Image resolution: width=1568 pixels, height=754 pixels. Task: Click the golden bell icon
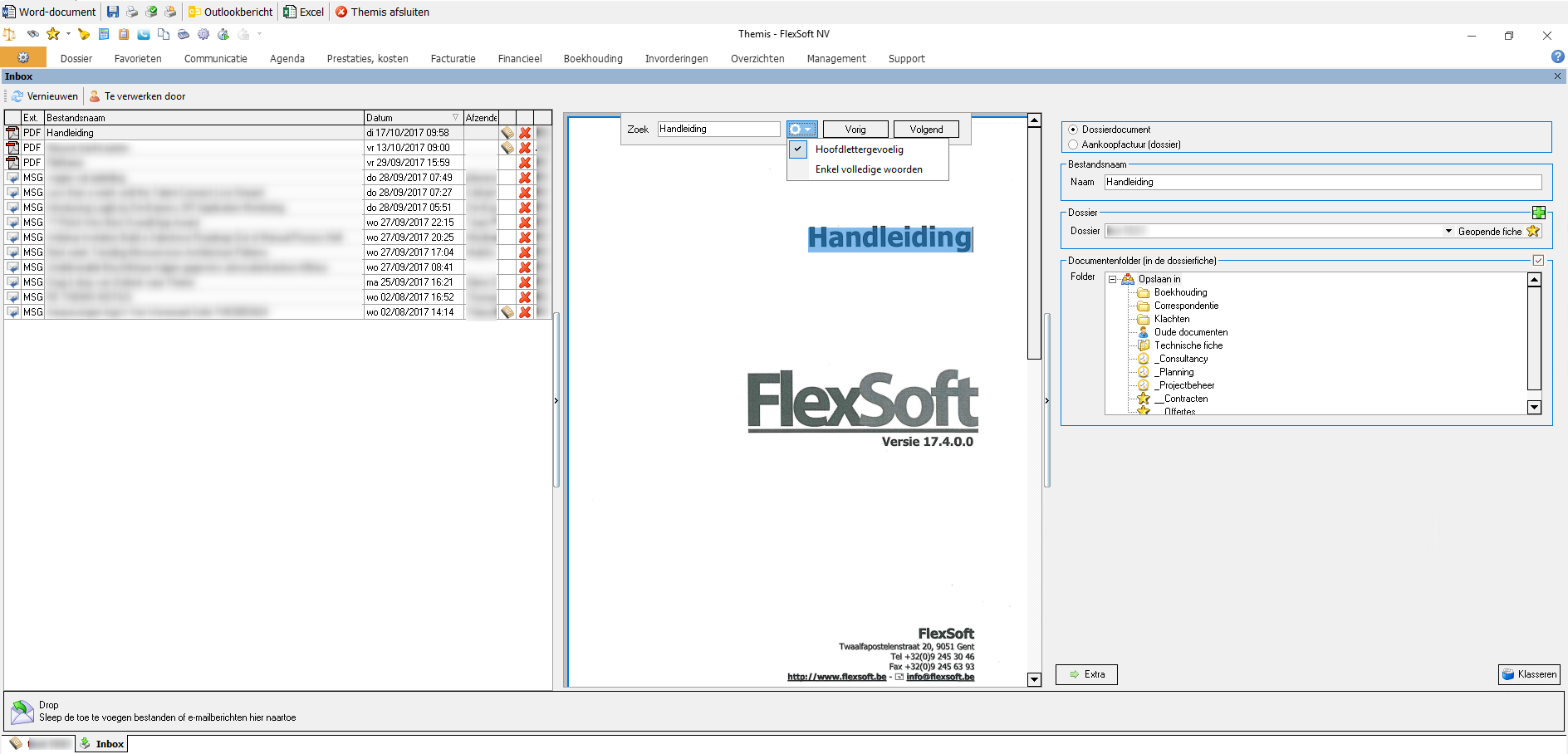tap(83, 34)
